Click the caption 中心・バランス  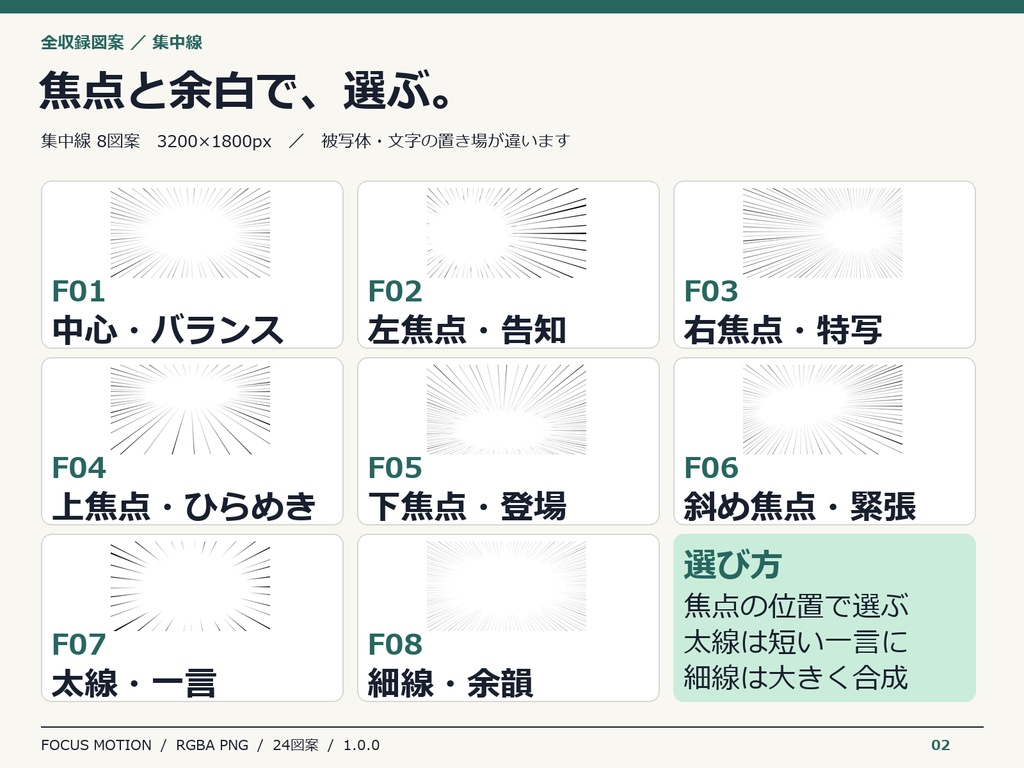[x=168, y=330]
